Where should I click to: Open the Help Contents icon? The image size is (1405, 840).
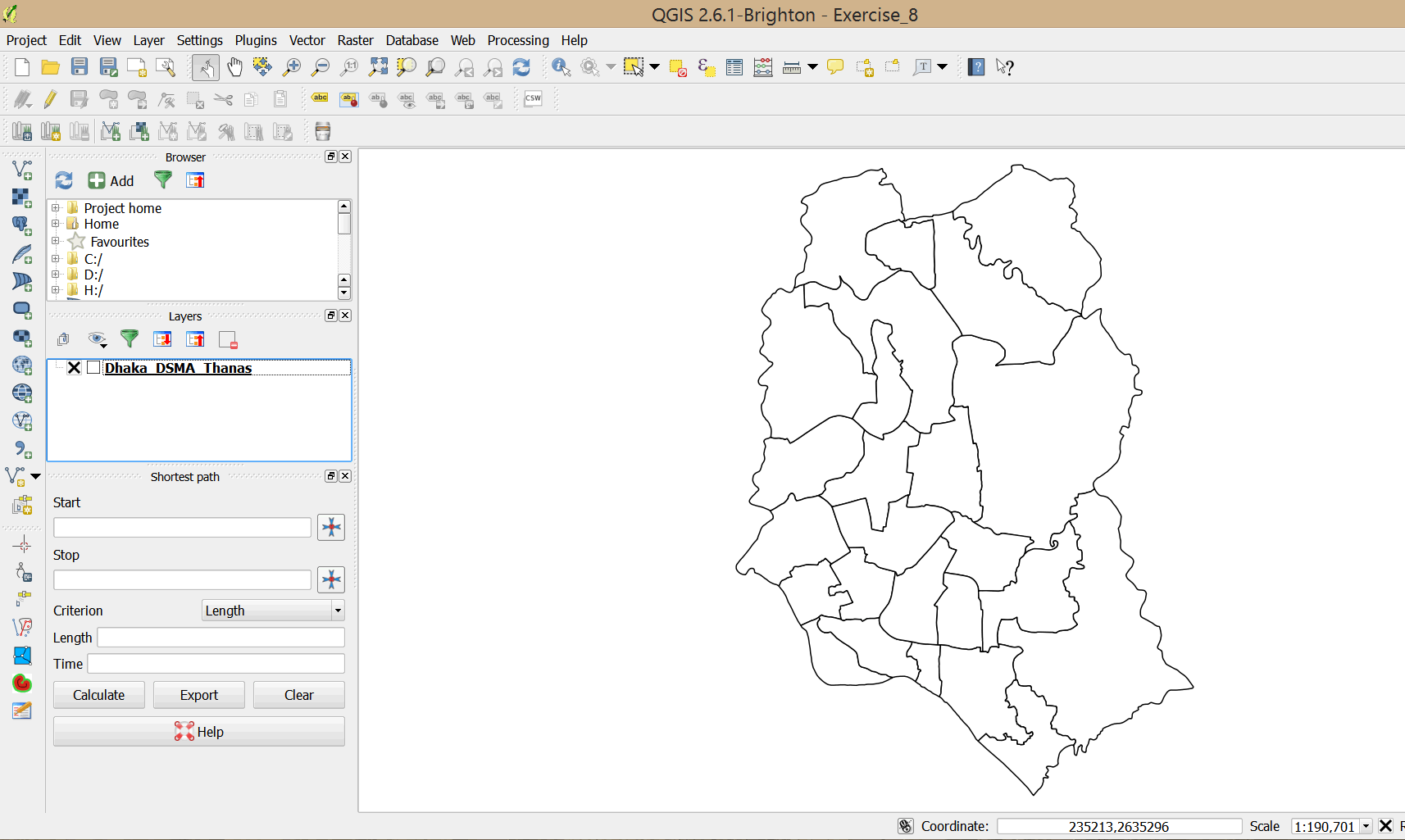click(976, 67)
